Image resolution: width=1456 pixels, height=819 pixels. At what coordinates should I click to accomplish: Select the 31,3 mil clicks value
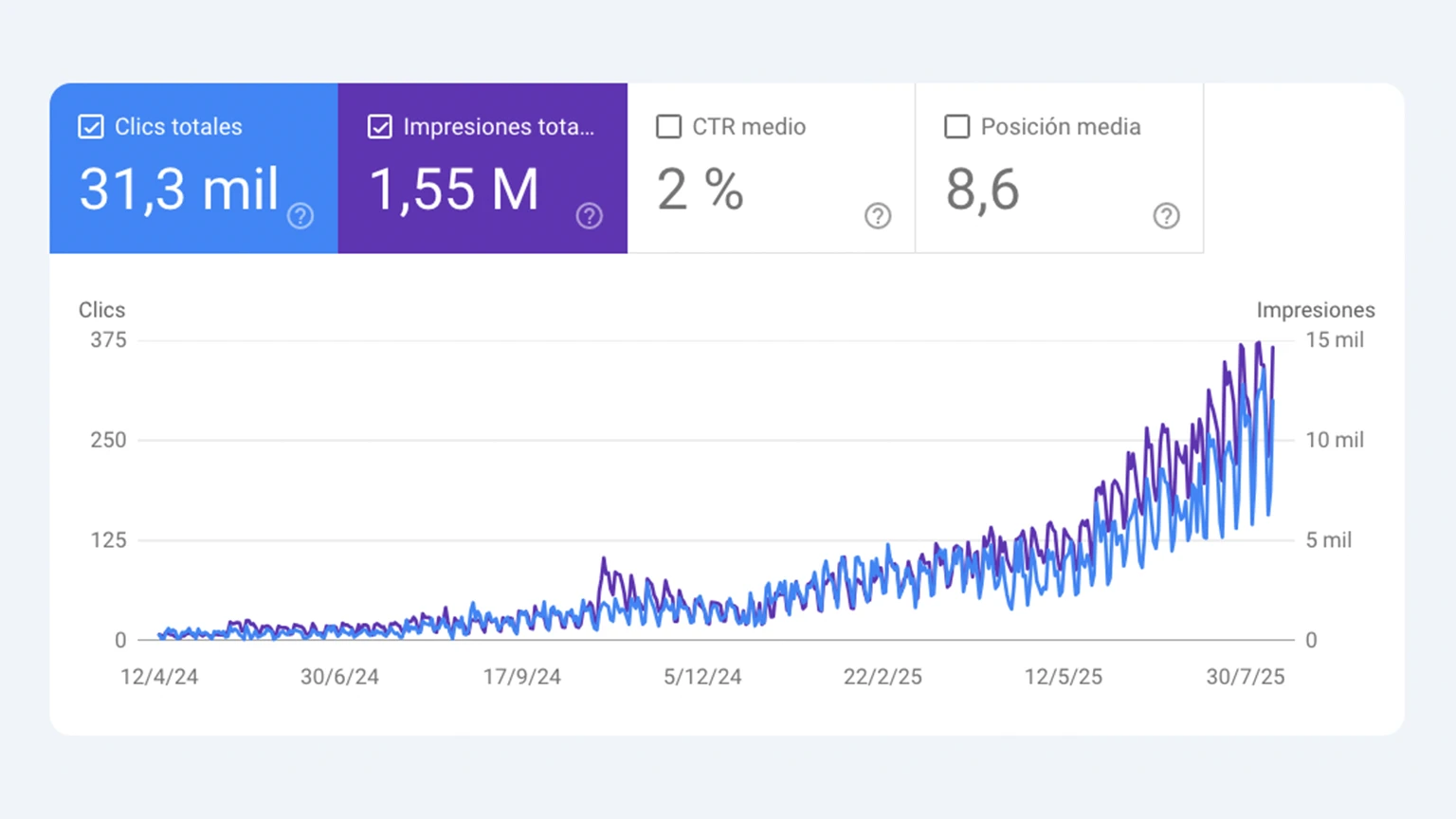coord(179,190)
